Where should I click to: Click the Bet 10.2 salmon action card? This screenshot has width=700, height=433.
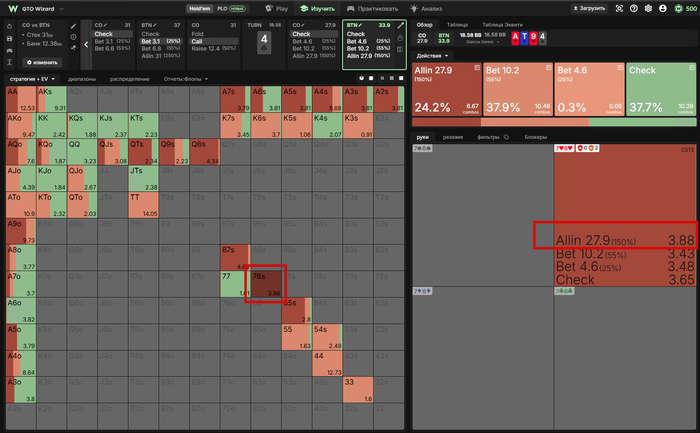(517, 89)
